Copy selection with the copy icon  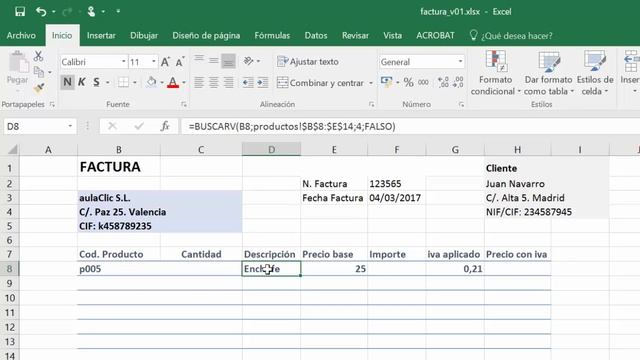pos(39,72)
